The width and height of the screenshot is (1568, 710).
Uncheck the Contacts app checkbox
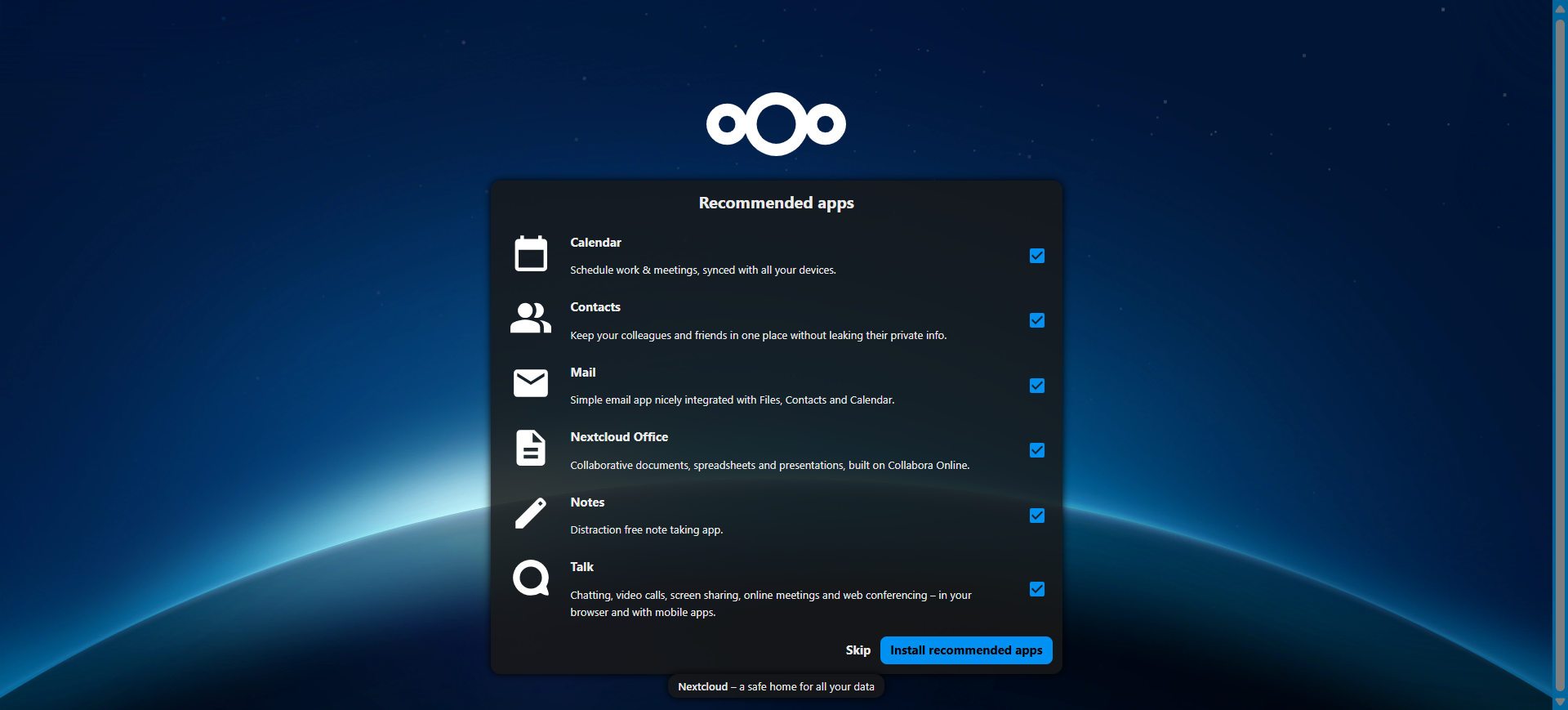click(1037, 320)
